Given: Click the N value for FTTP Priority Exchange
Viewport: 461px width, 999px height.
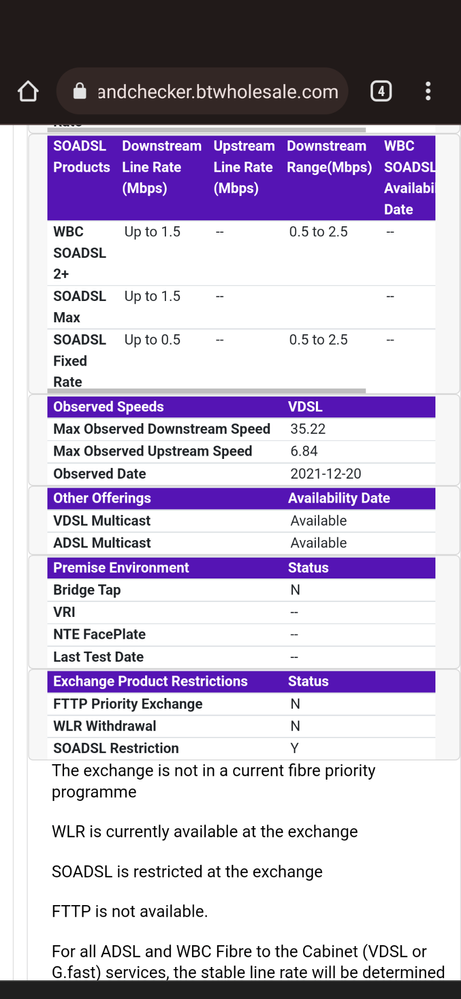Looking at the screenshot, I should click(x=295, y=704).
